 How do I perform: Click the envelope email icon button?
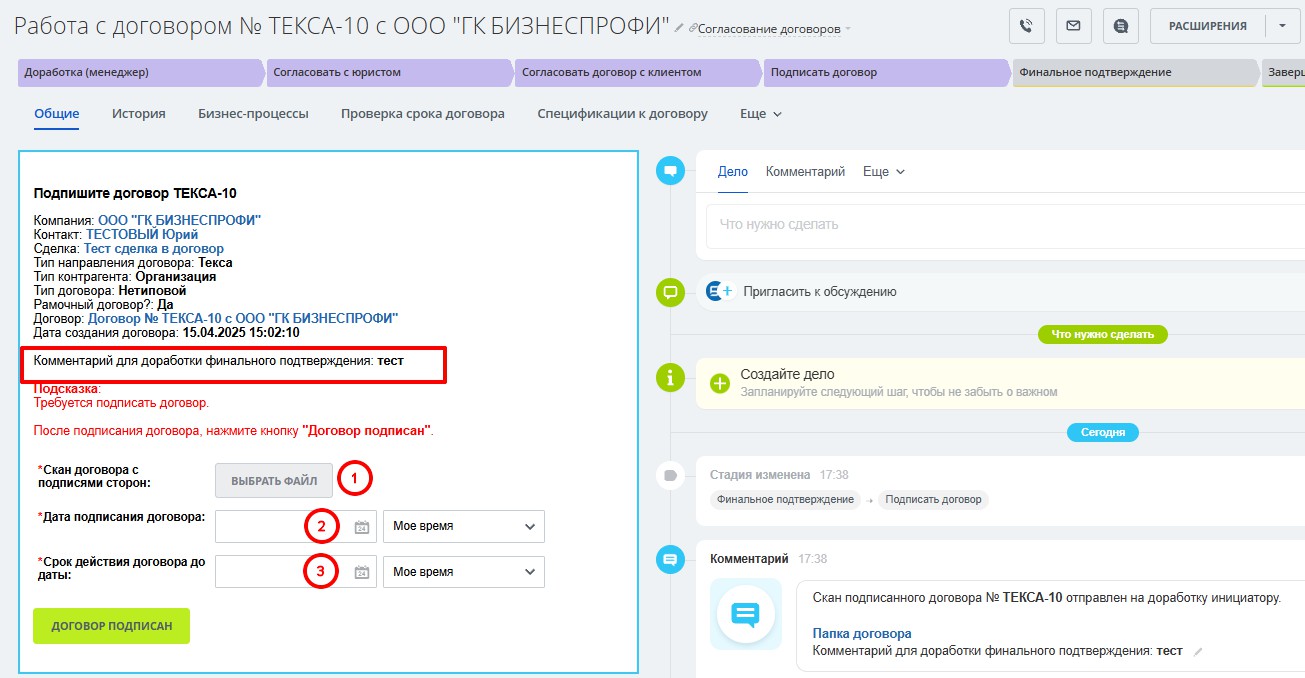[x=1073, y=26]
